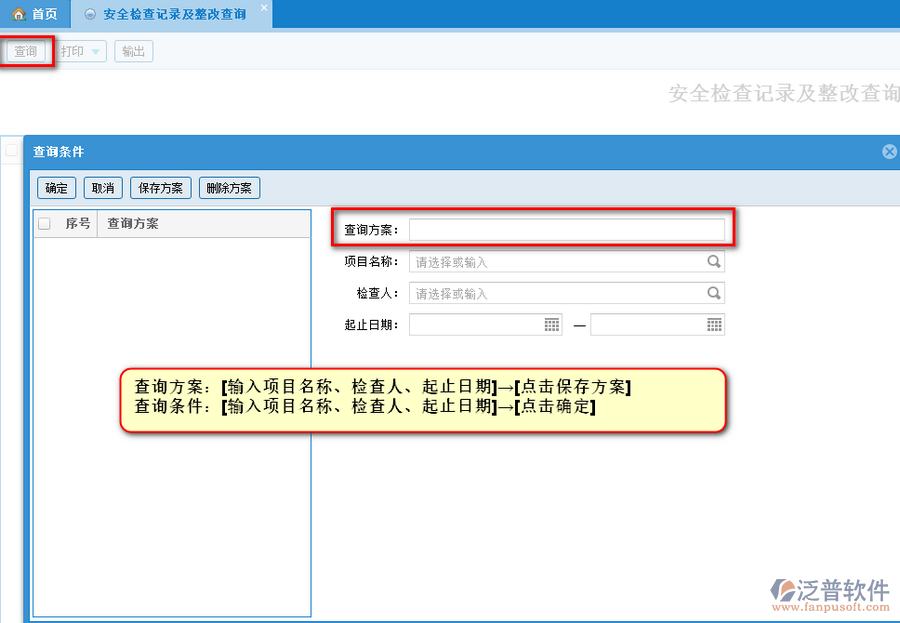
Task: Confirm query with 确定 button
Action: pos(56,188)
